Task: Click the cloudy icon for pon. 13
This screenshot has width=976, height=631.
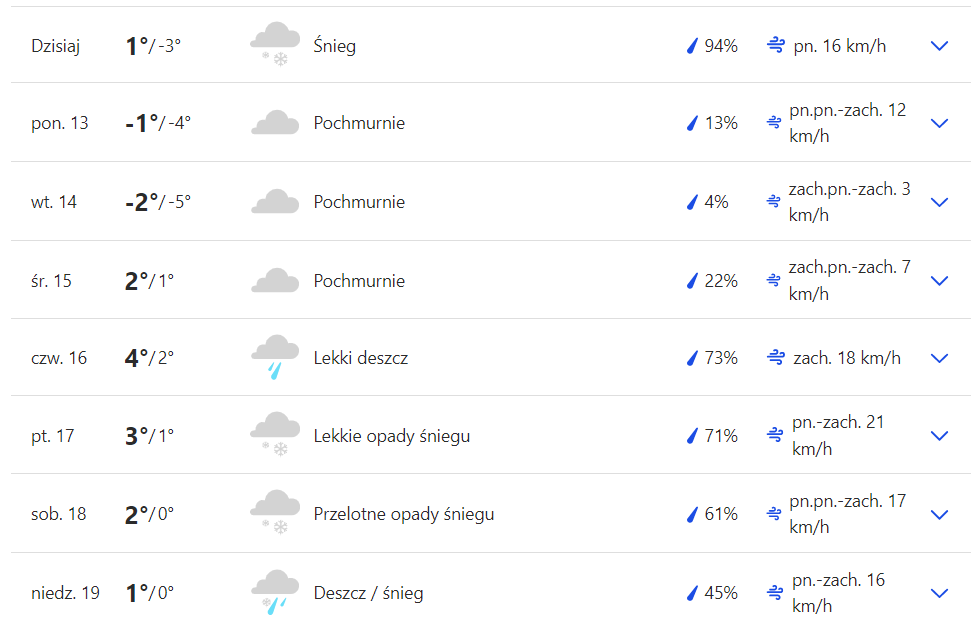Action: click(x=275, y=123)
